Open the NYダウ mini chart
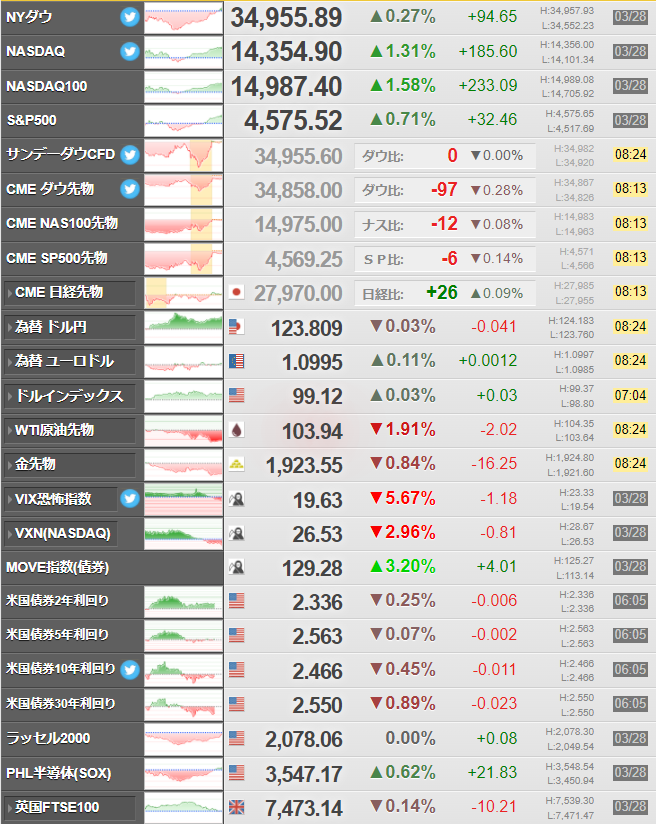Screen dimensions: 656x824 coord(183,18)
